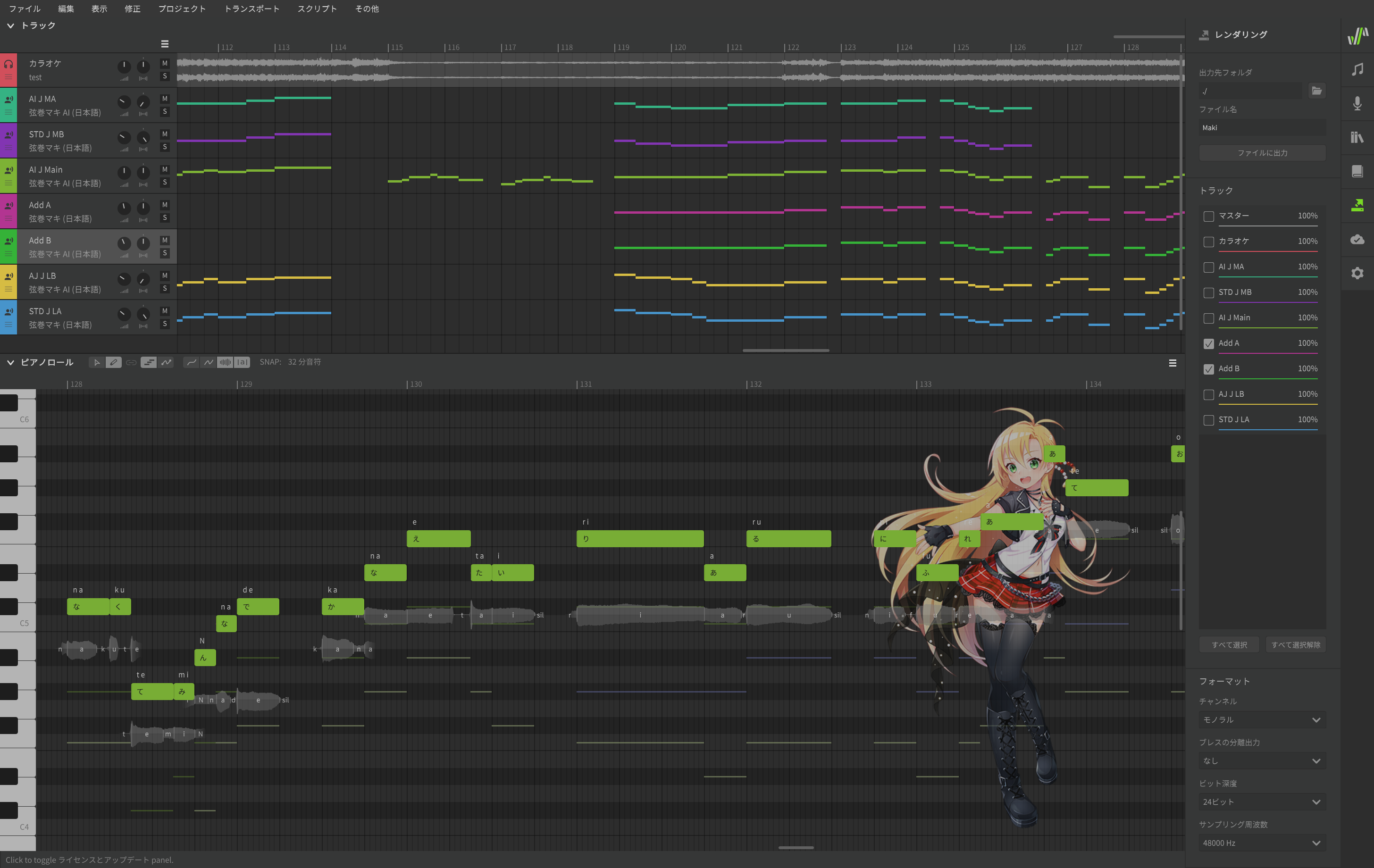
Task: Open the その他 menu
Action: (367, 8)
